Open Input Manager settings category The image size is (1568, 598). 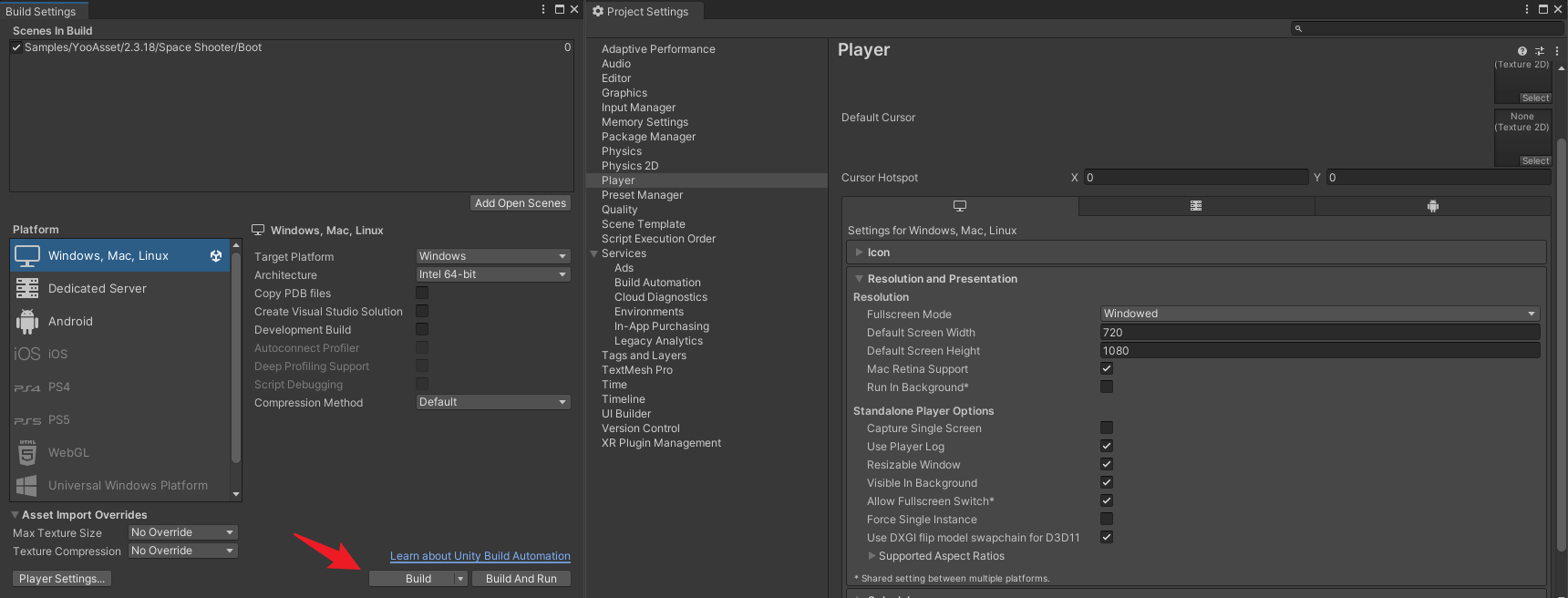click(638, 108)
